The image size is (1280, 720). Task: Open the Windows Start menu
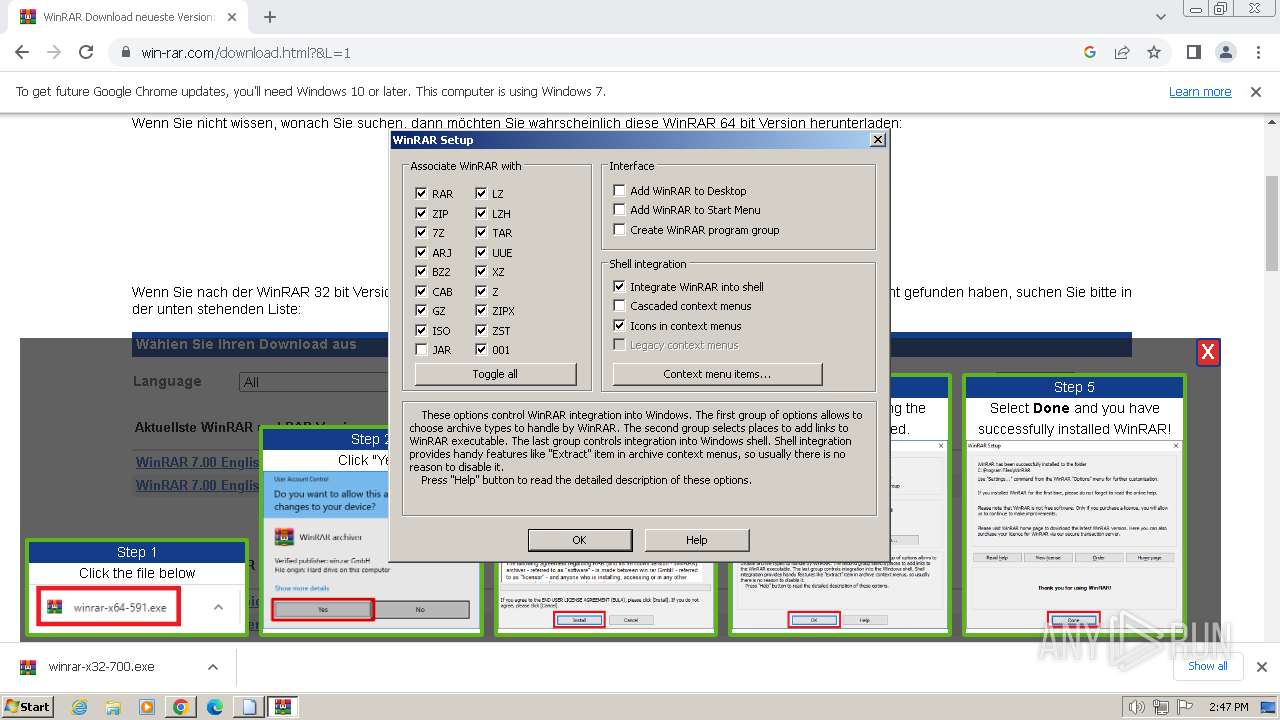tap(28, 707)
